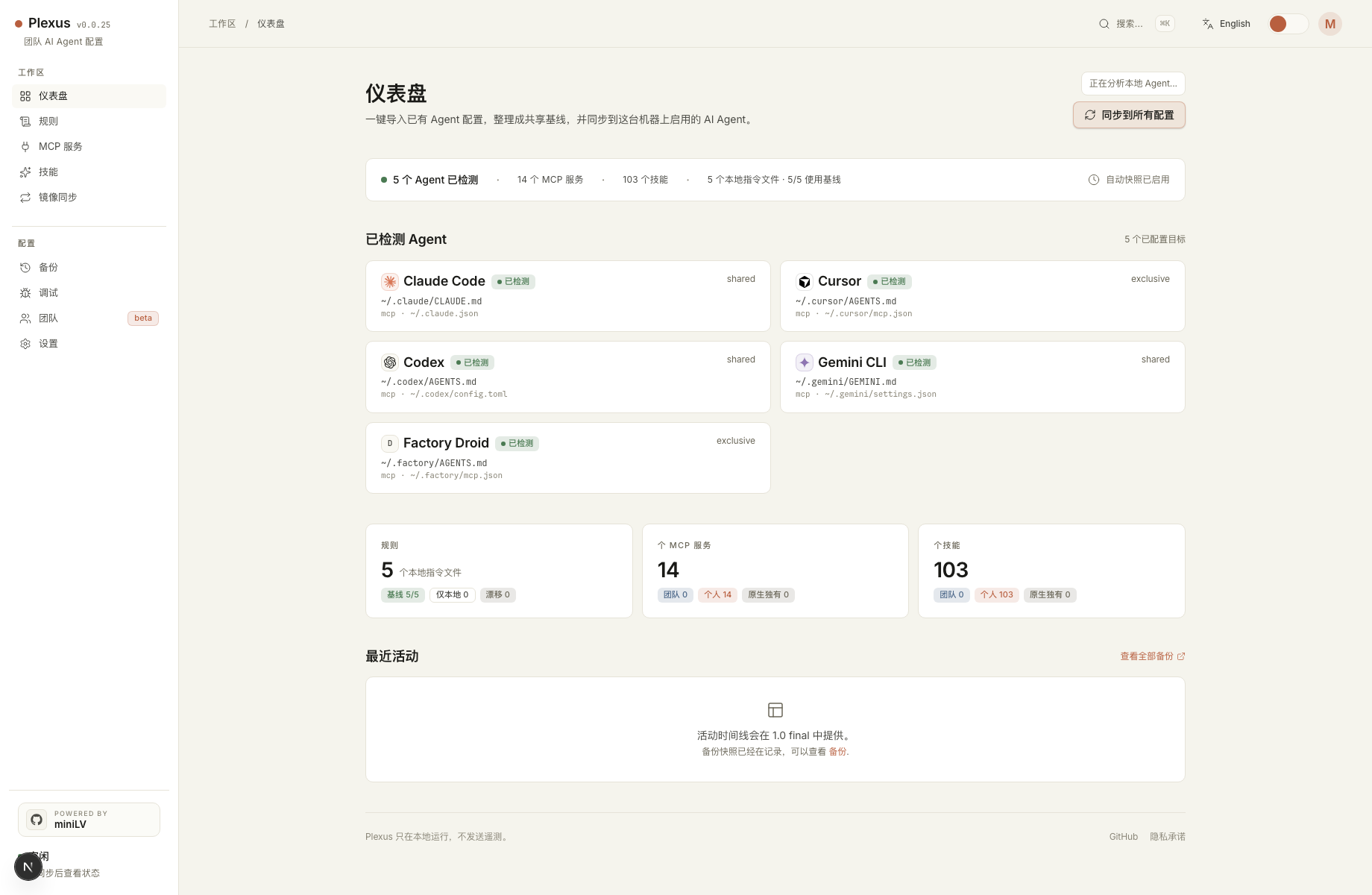The width and height of the screenshot is (1372, 895).
Task: Open the 仪表盘 dashboard icon in sidebar
Action: click(x=25, y=96)
